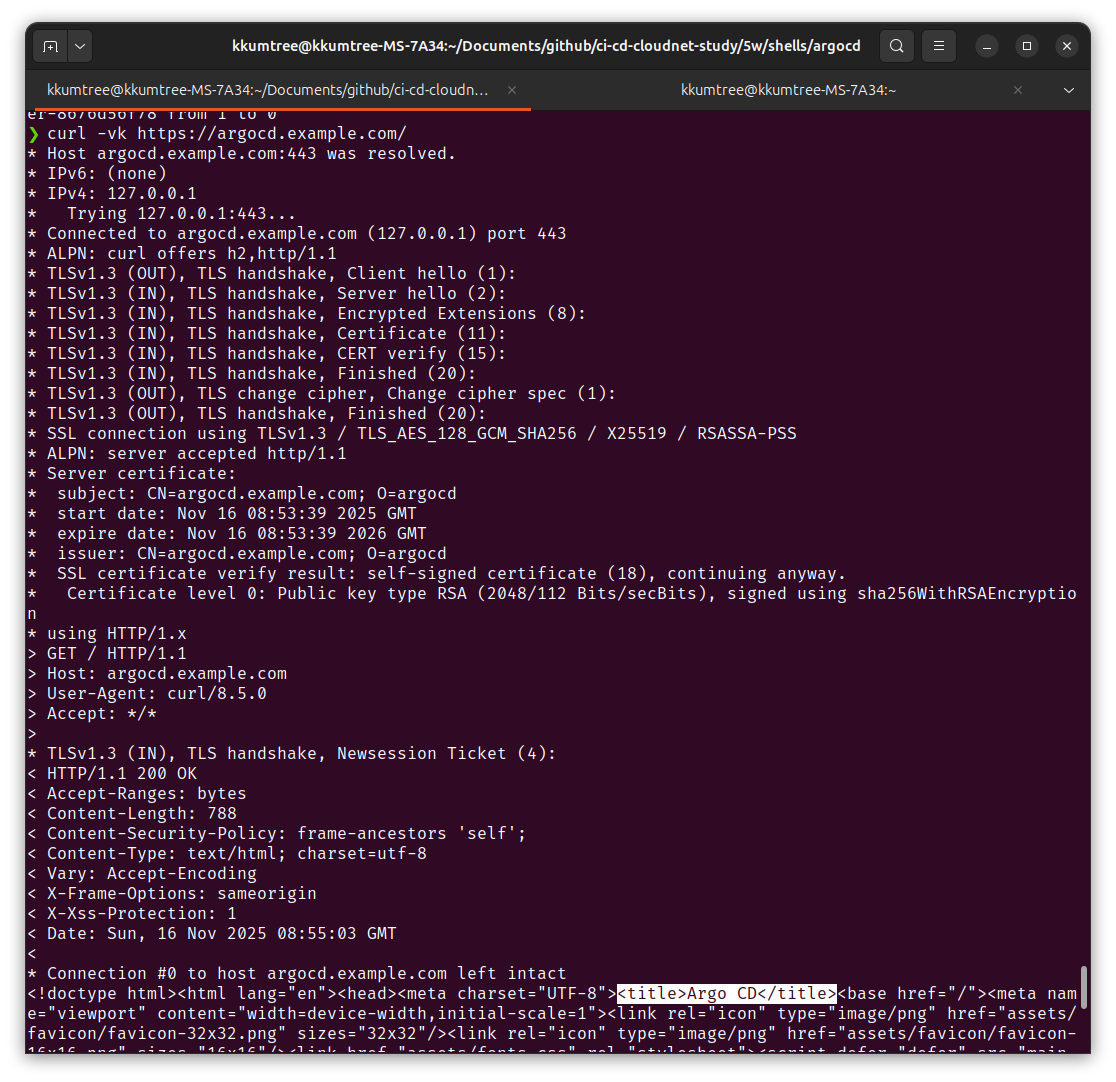Viewport: 1116px width, 1082px height.
Task: Click the 'SSL connection using TLSv1.3' line
Action: pyautogui.click(x=411, y=434)
